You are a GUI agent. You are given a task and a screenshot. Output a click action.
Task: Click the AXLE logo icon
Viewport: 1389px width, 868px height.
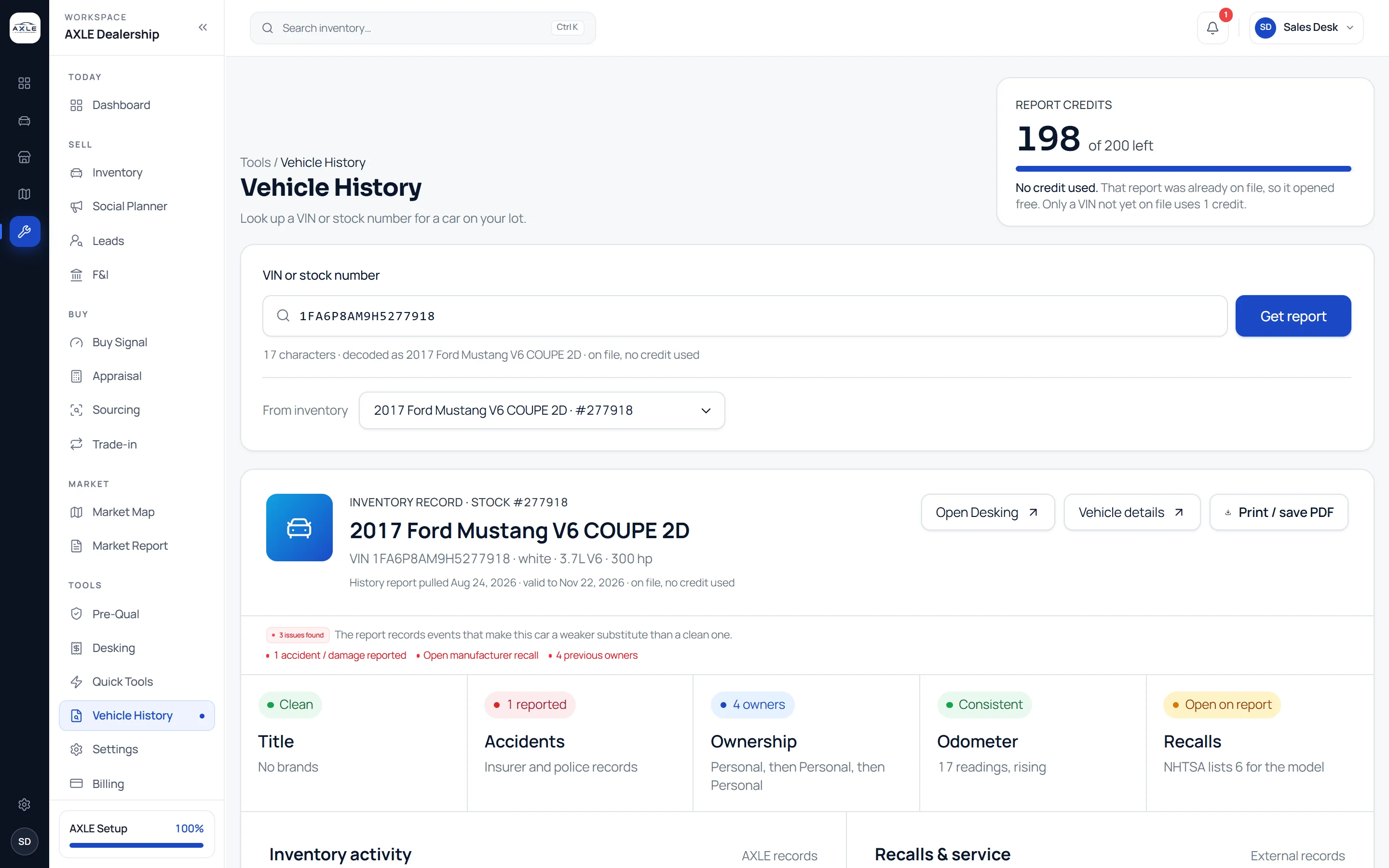click(25, 27)
